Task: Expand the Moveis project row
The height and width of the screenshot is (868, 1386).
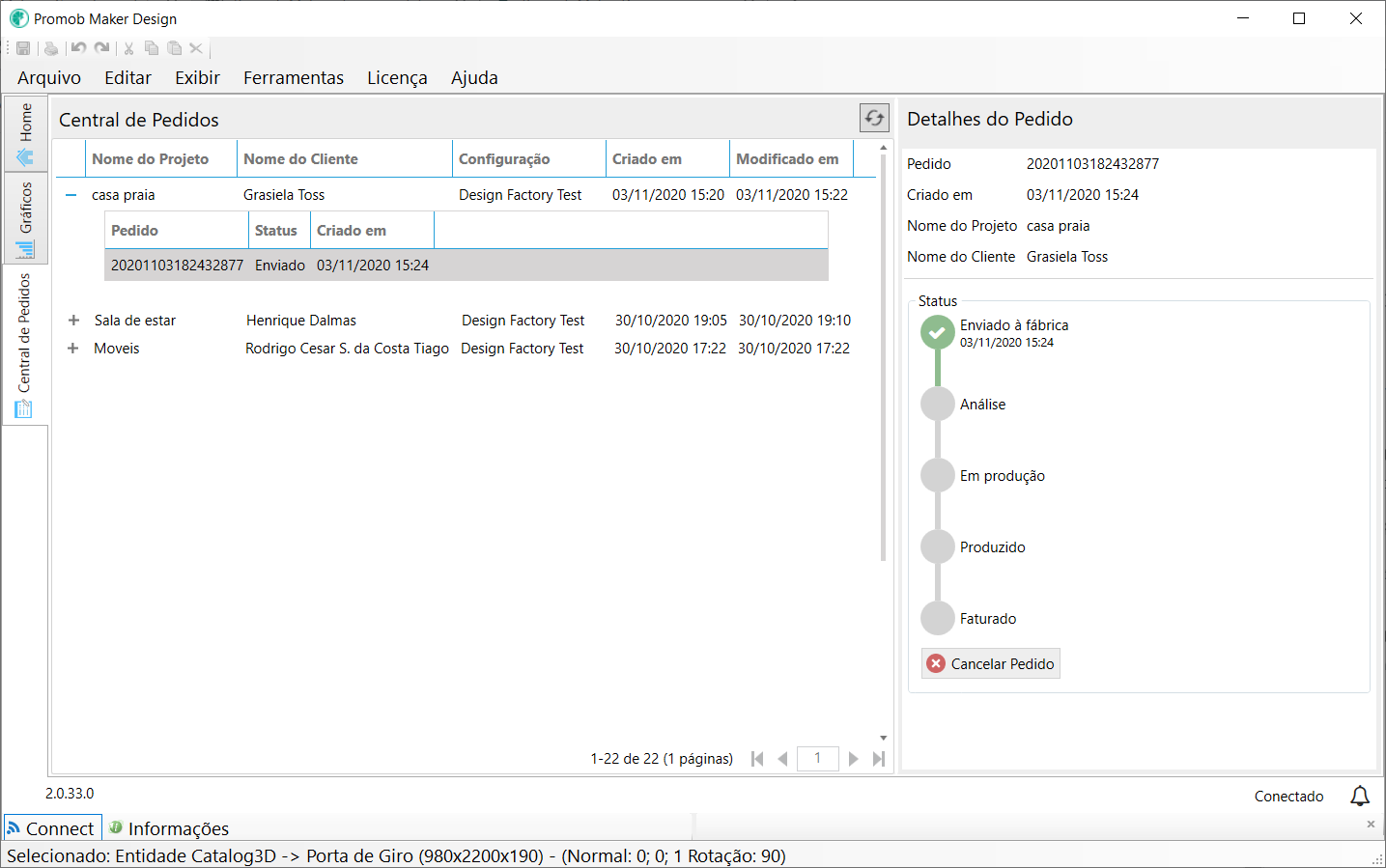Action: coord(72,349)
